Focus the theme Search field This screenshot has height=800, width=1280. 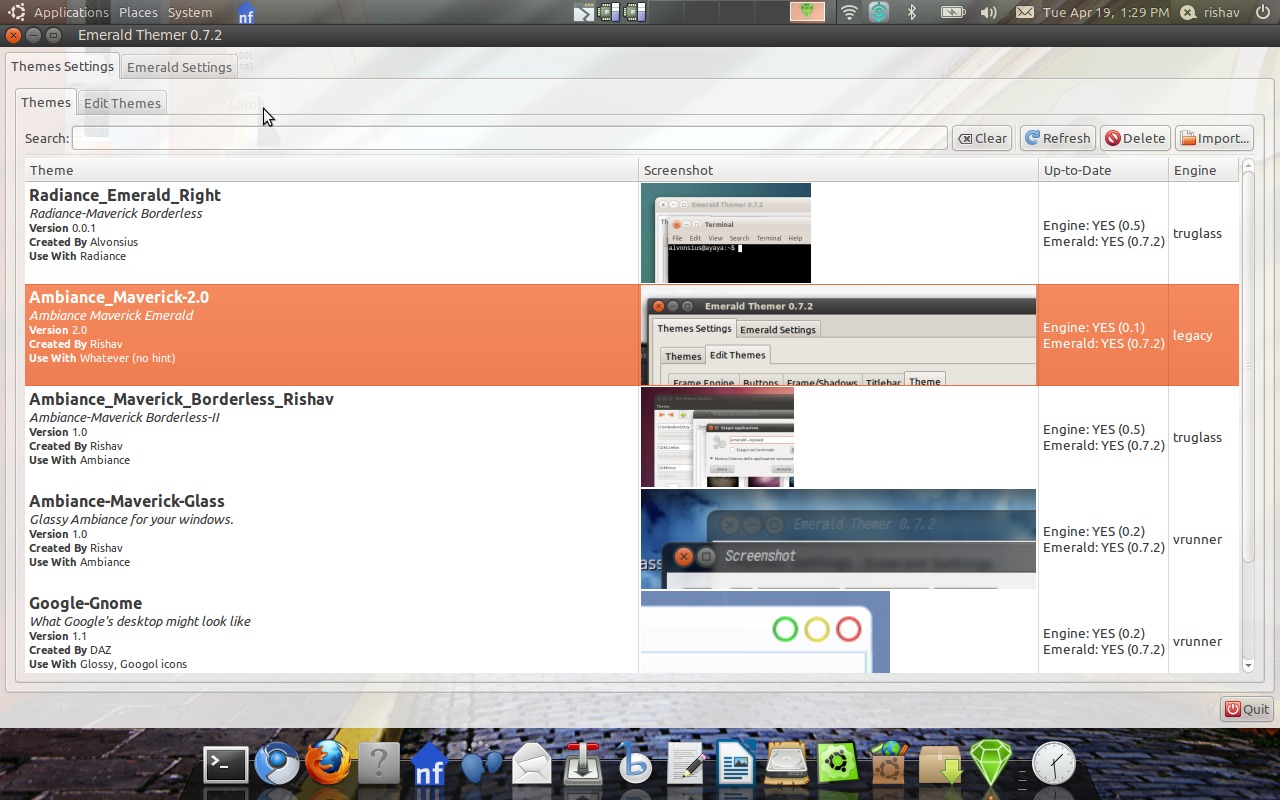pyautogui.click(x=509, y=138)
